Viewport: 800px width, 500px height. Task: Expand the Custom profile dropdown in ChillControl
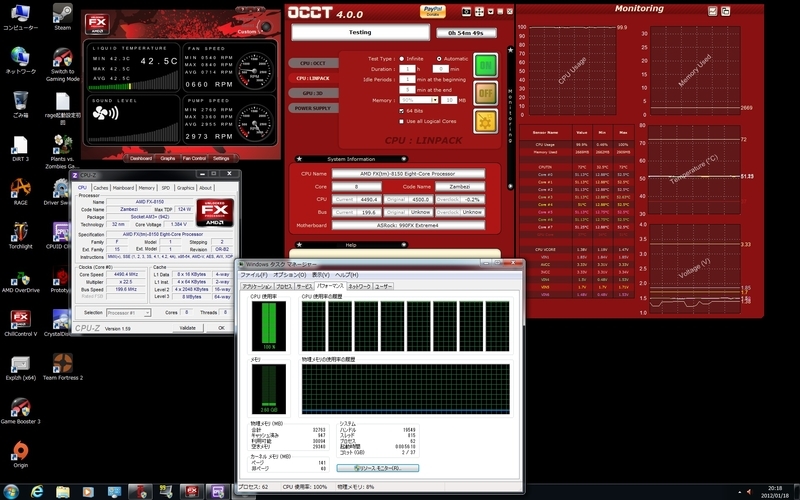coord(248,31)
